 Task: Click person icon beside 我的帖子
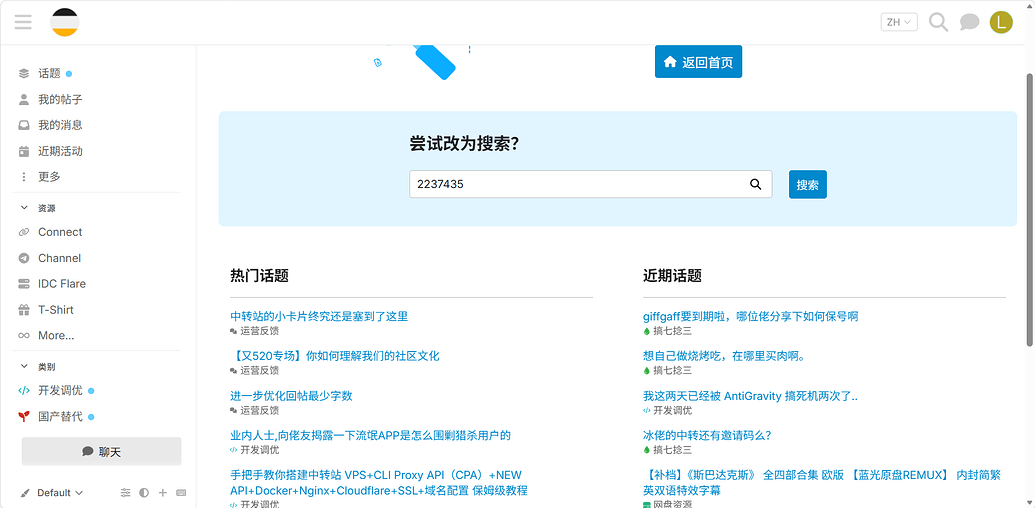[24, 100]
